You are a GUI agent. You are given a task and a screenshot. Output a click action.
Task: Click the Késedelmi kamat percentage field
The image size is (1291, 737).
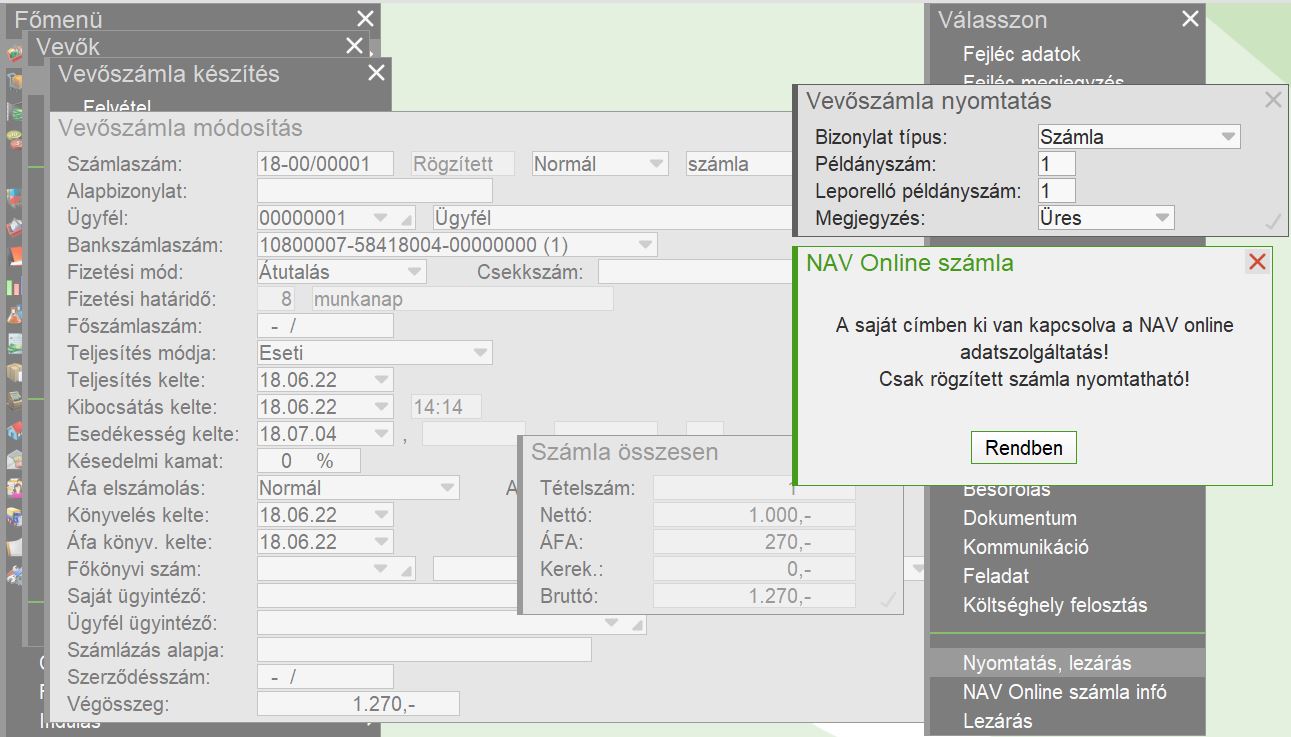(x=309, y=461)
